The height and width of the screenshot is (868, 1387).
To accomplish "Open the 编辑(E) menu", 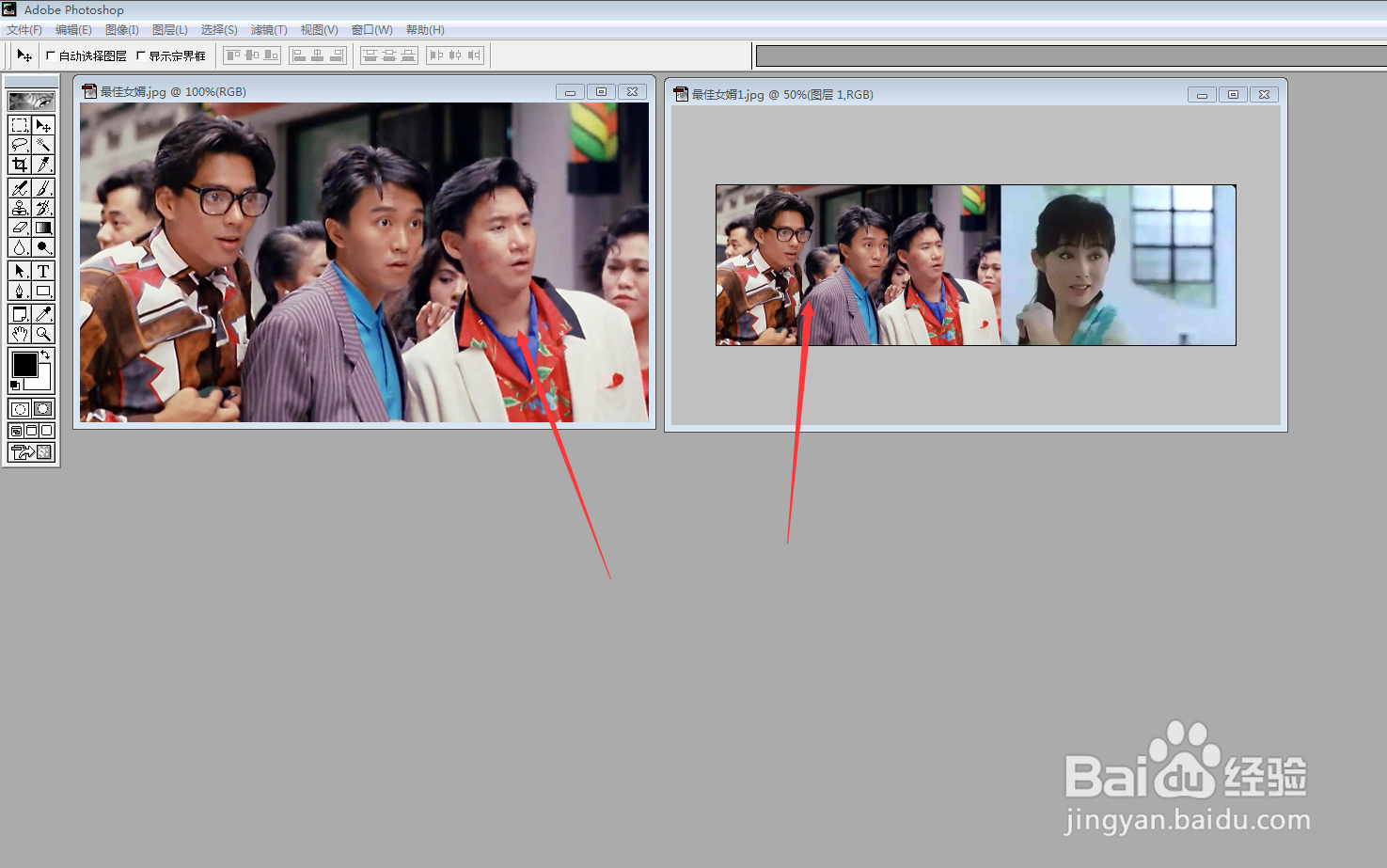I will point(73,30).
